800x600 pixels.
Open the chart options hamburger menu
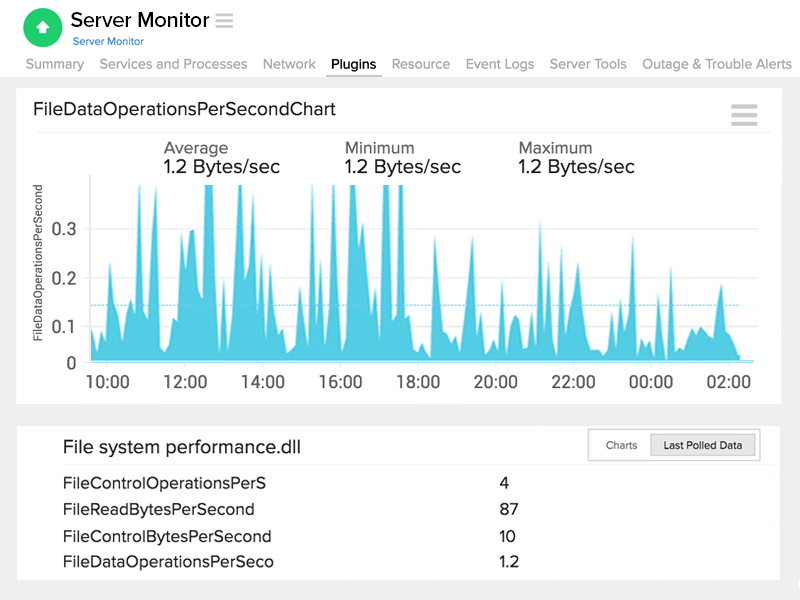(x=744, y=115)
